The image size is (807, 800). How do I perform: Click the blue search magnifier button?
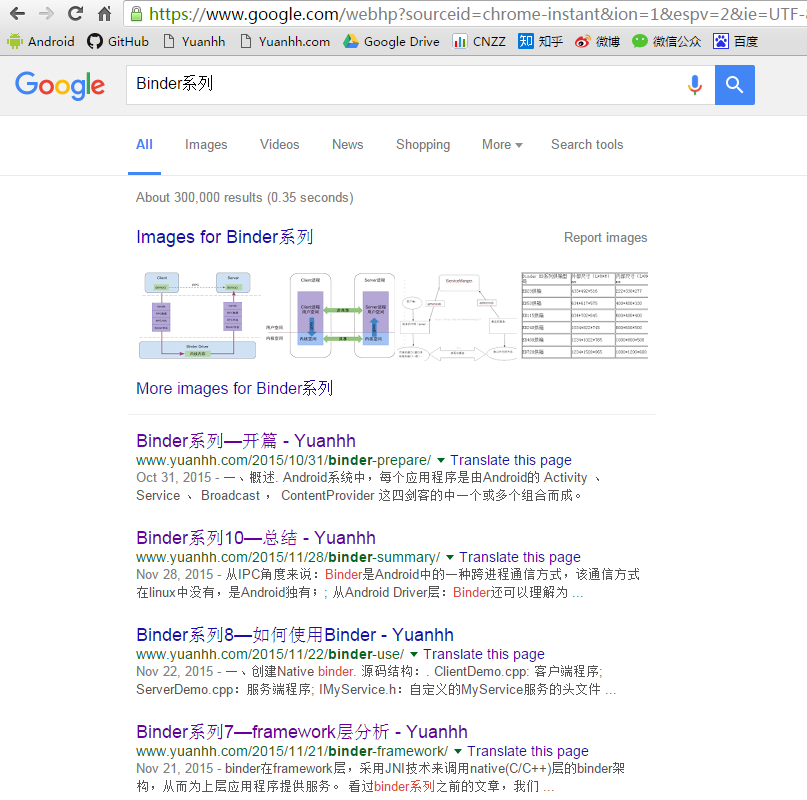click(x=734, y=85)
